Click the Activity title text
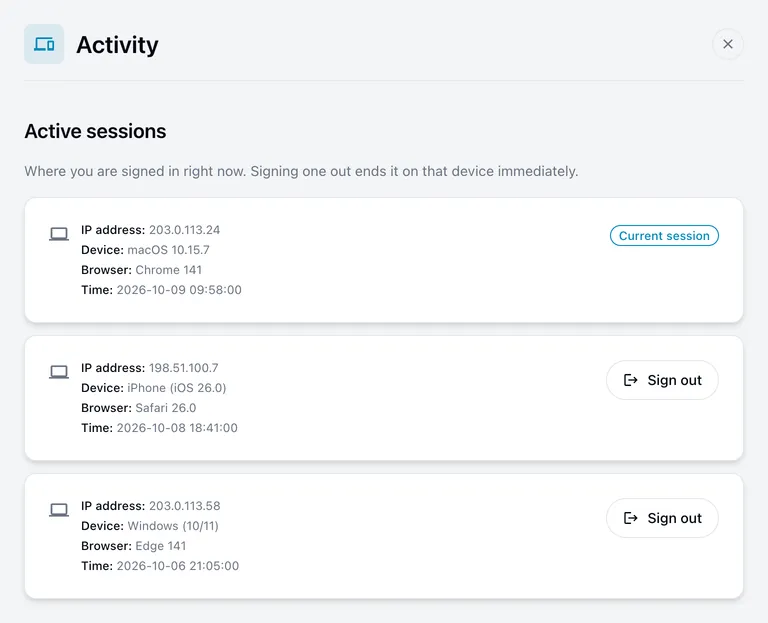 click(x=117, y=45)
